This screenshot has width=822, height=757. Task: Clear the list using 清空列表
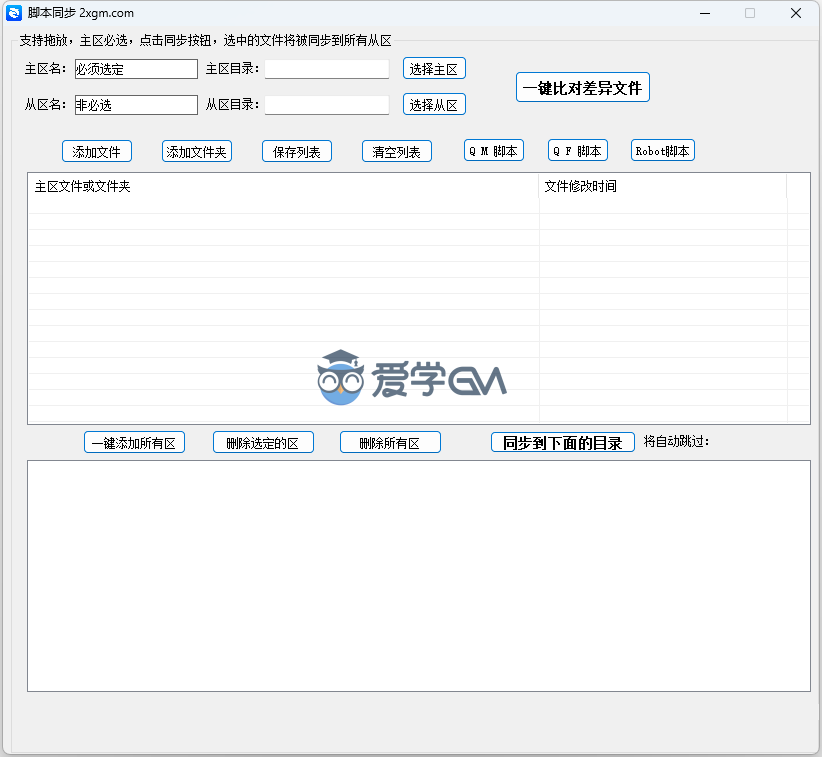point(397,152)
